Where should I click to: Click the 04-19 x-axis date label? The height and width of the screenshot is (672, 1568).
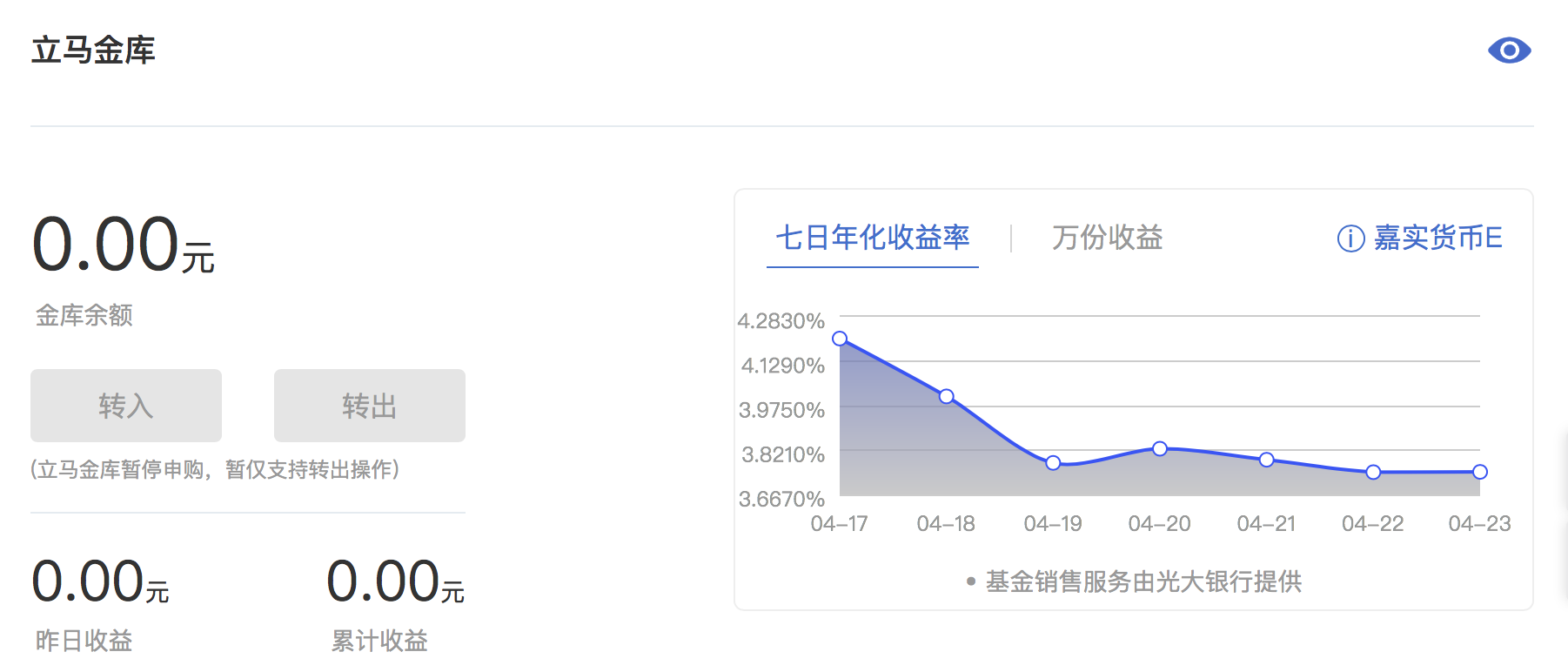pos(1053,523)
